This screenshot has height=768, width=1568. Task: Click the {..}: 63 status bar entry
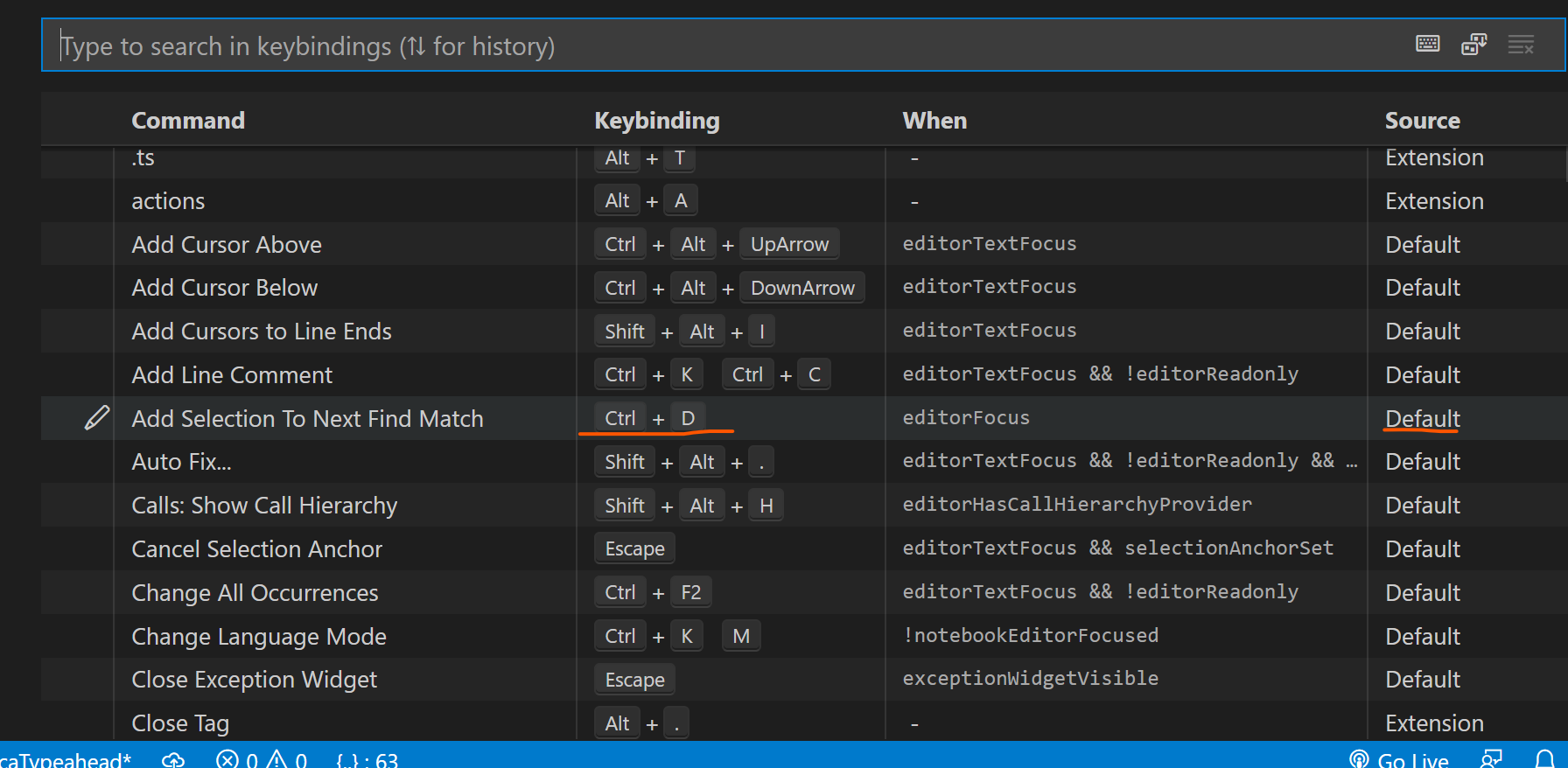(367, 759)
